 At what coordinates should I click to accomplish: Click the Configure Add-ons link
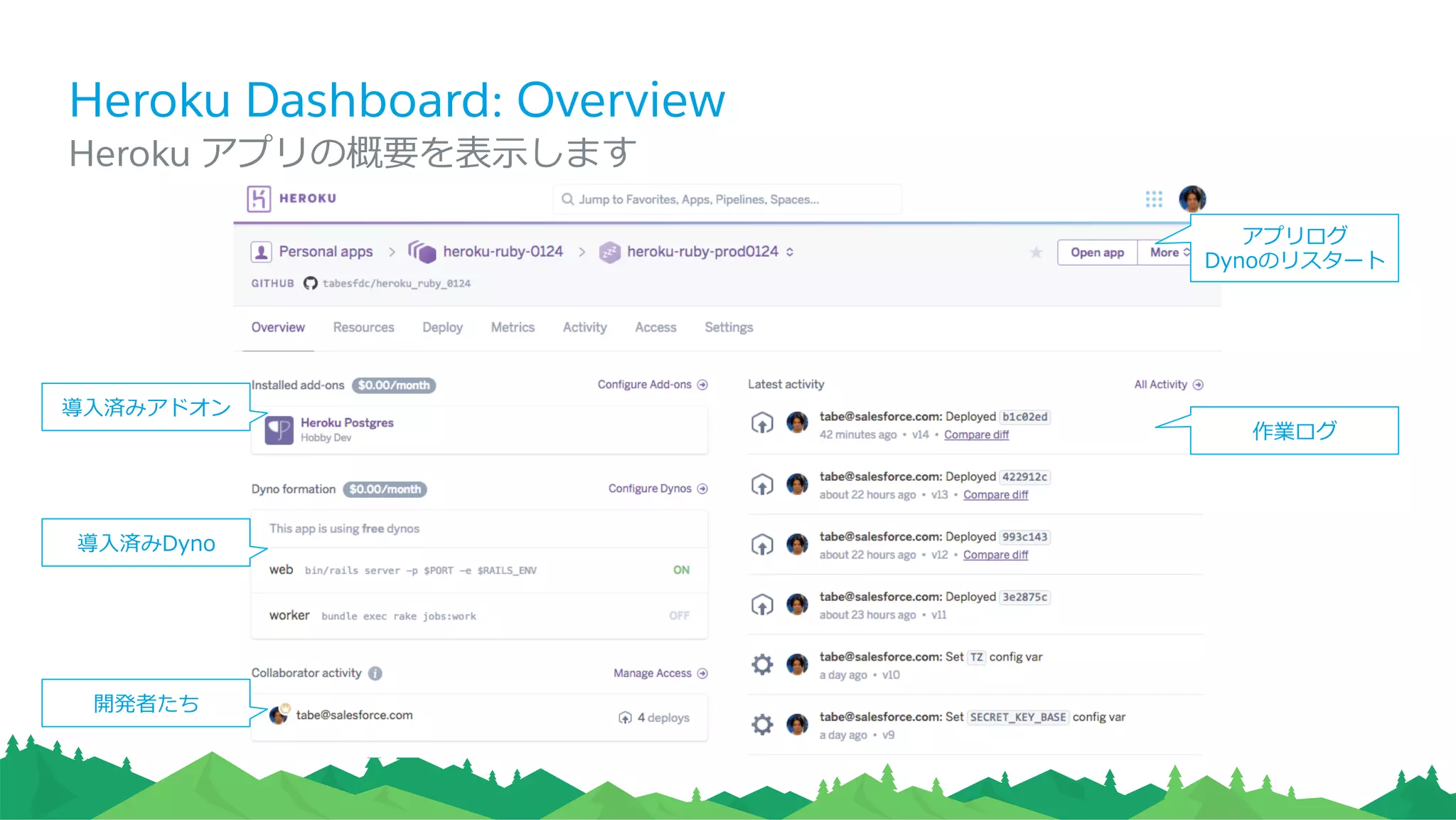point(644,385)
